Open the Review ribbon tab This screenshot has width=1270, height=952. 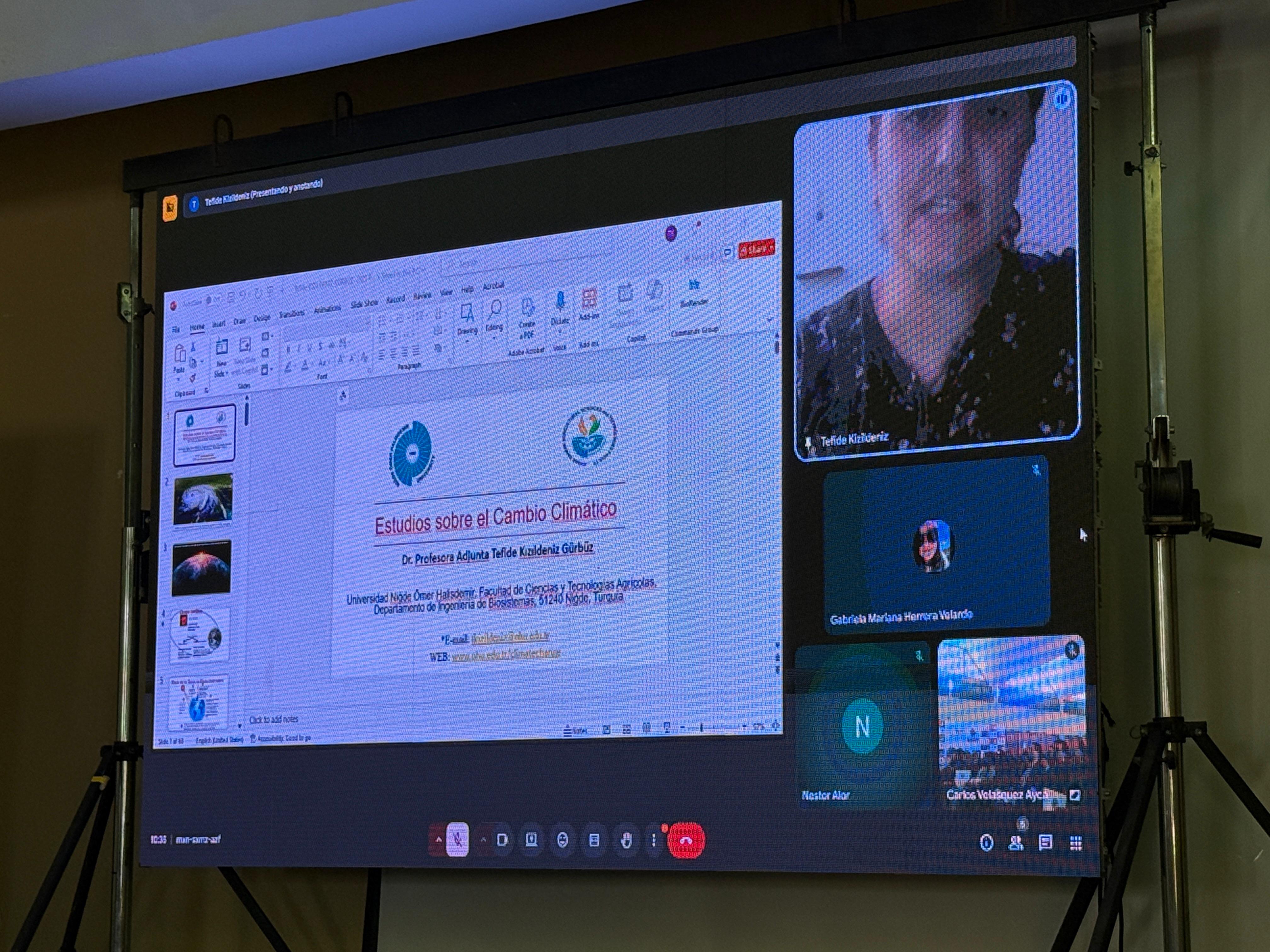422,296
